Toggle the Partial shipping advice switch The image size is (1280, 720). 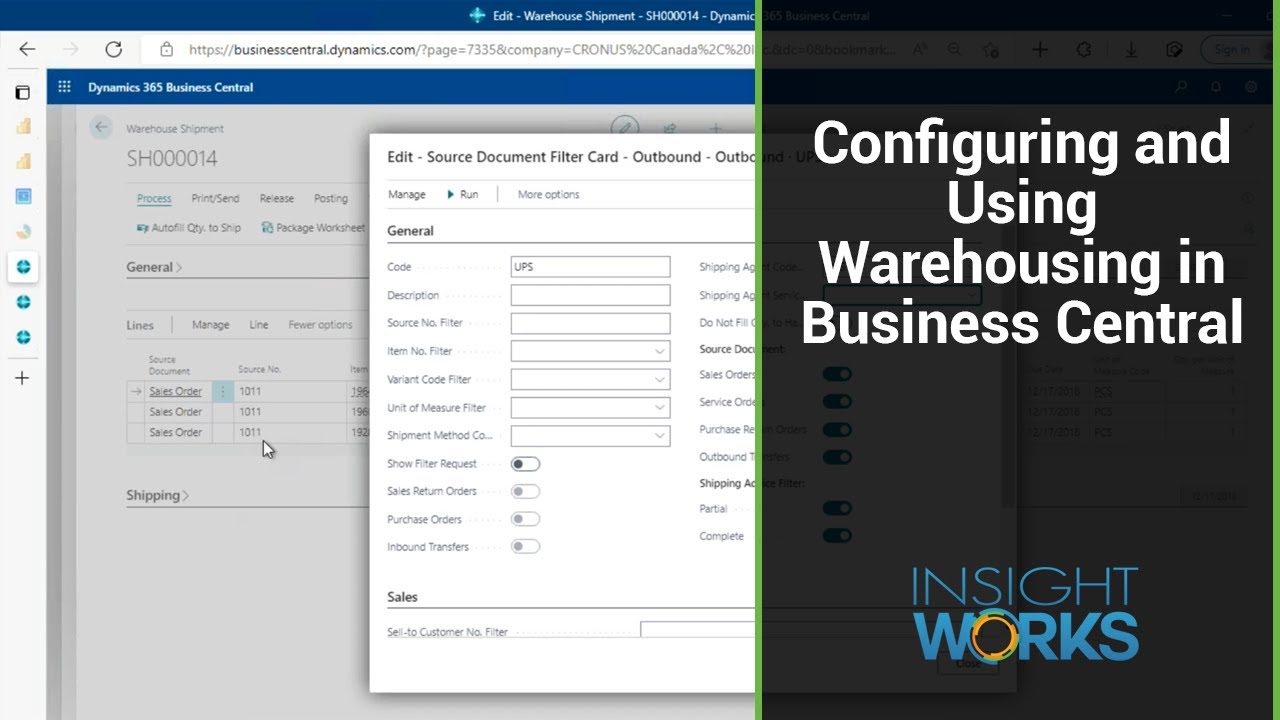coord(837,509)
